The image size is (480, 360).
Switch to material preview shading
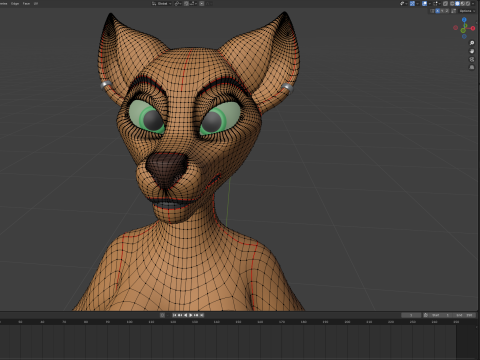(x=463, y=4)
